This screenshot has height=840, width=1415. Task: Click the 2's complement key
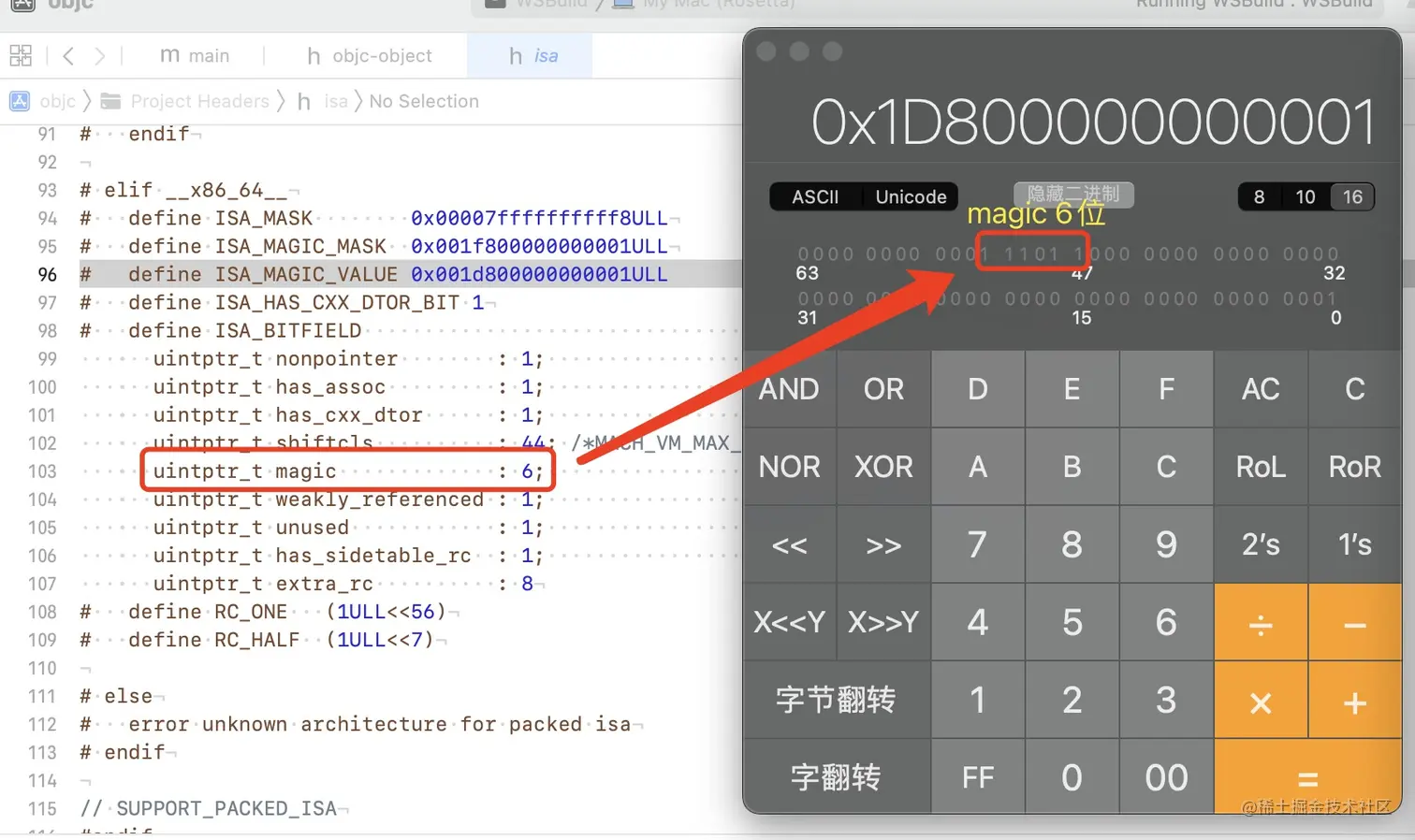point(1261,544)
